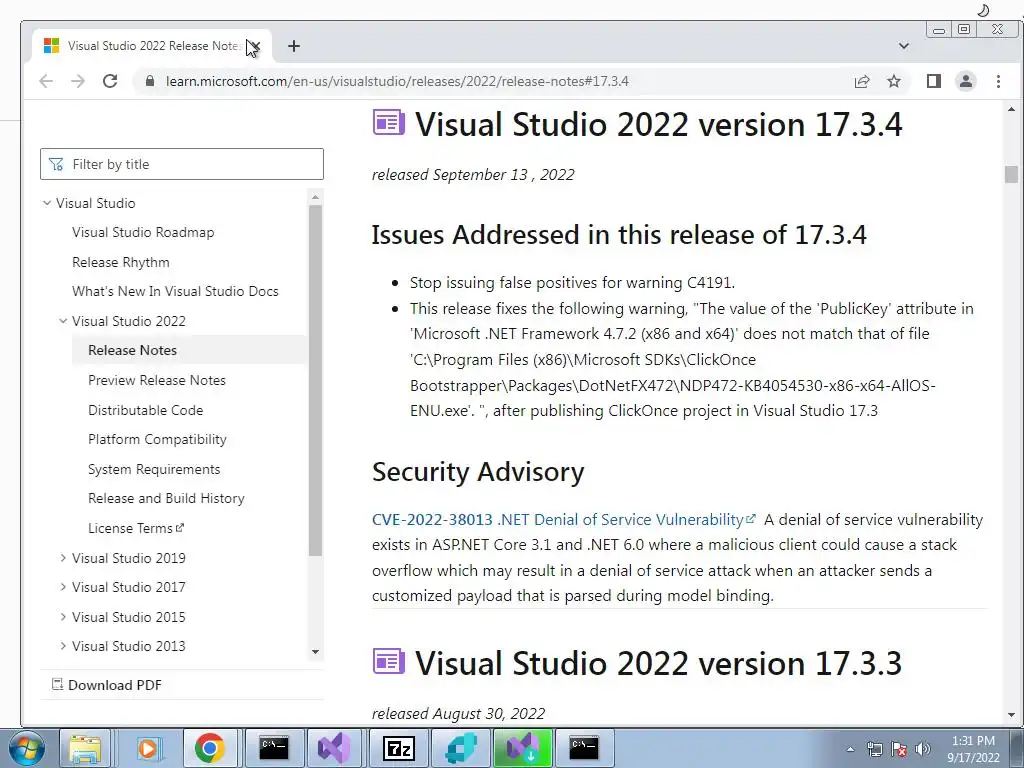Select the Visual Studio 2019 tree item
Viewport: 1024px width, 768px height.
click(129, 558)
